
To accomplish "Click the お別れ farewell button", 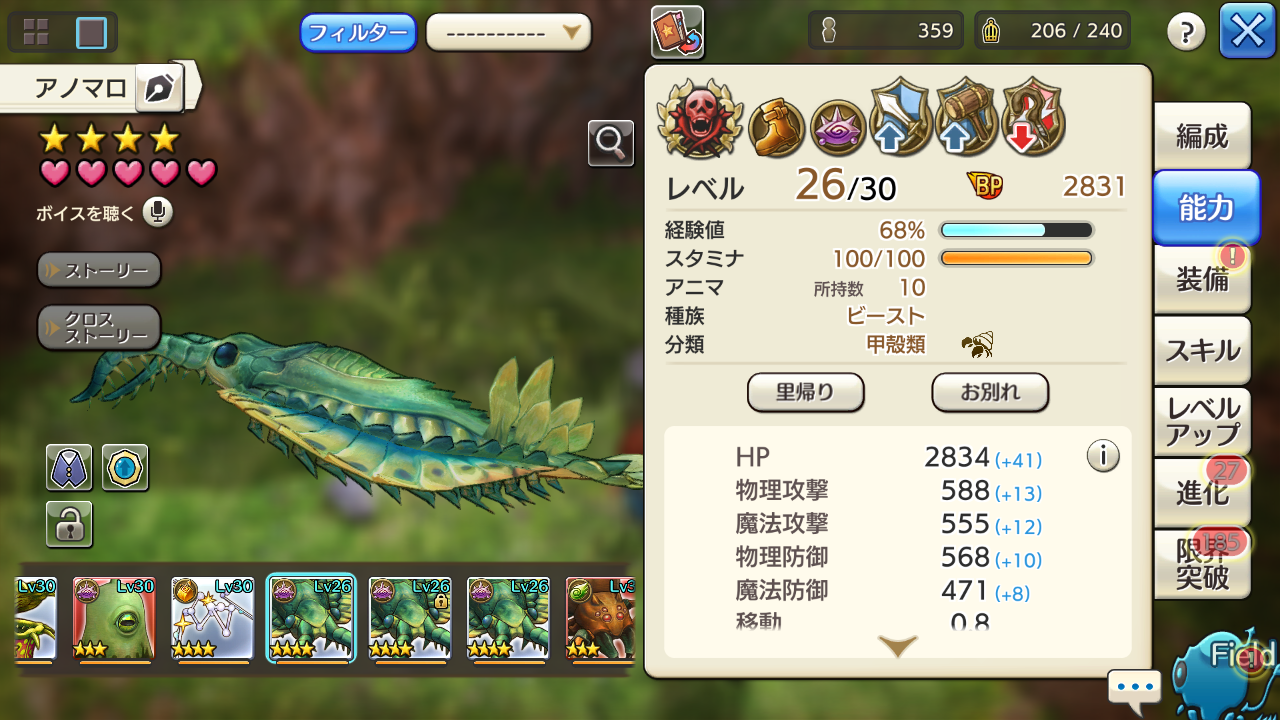I will click(x=990, y=392).
